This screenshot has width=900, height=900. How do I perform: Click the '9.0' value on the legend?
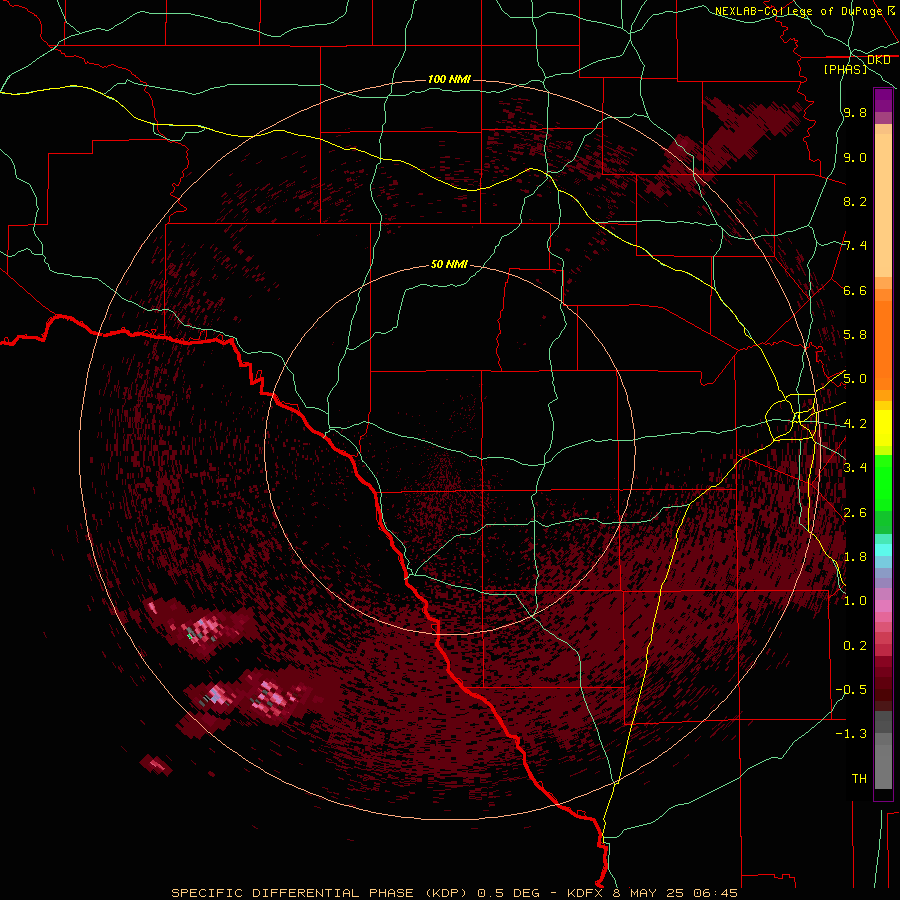click(x=855, y=157)
